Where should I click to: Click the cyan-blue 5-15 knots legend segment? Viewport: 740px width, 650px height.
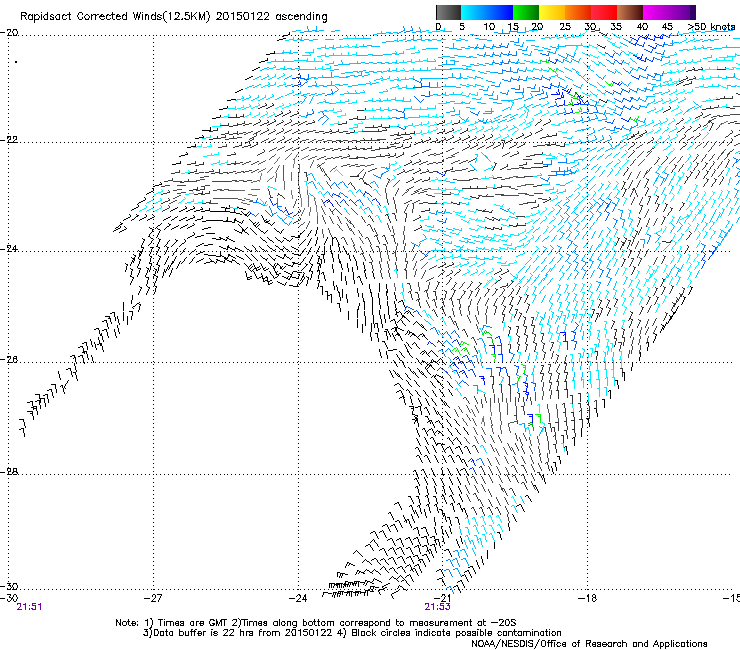point(487,12)
